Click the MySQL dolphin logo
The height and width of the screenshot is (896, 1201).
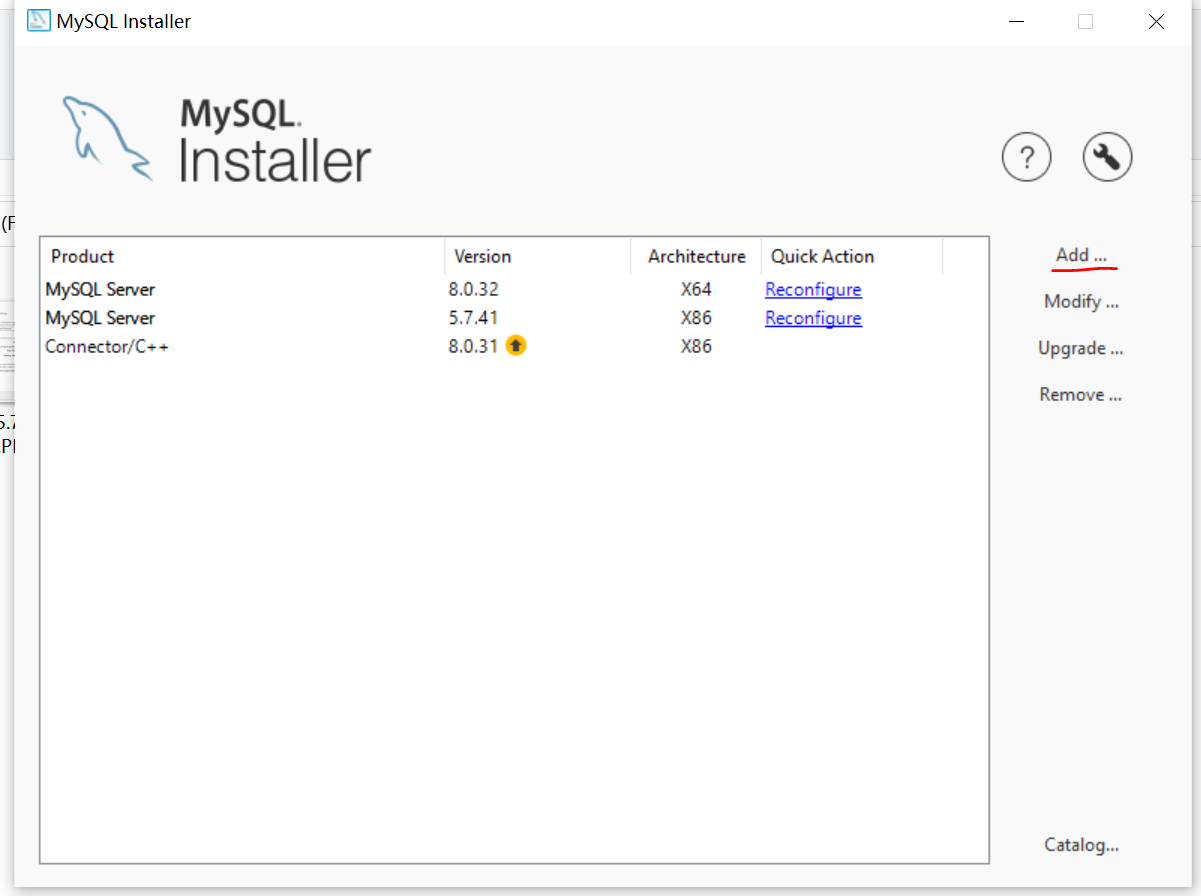pyautogui.click(x=106, y=138)
